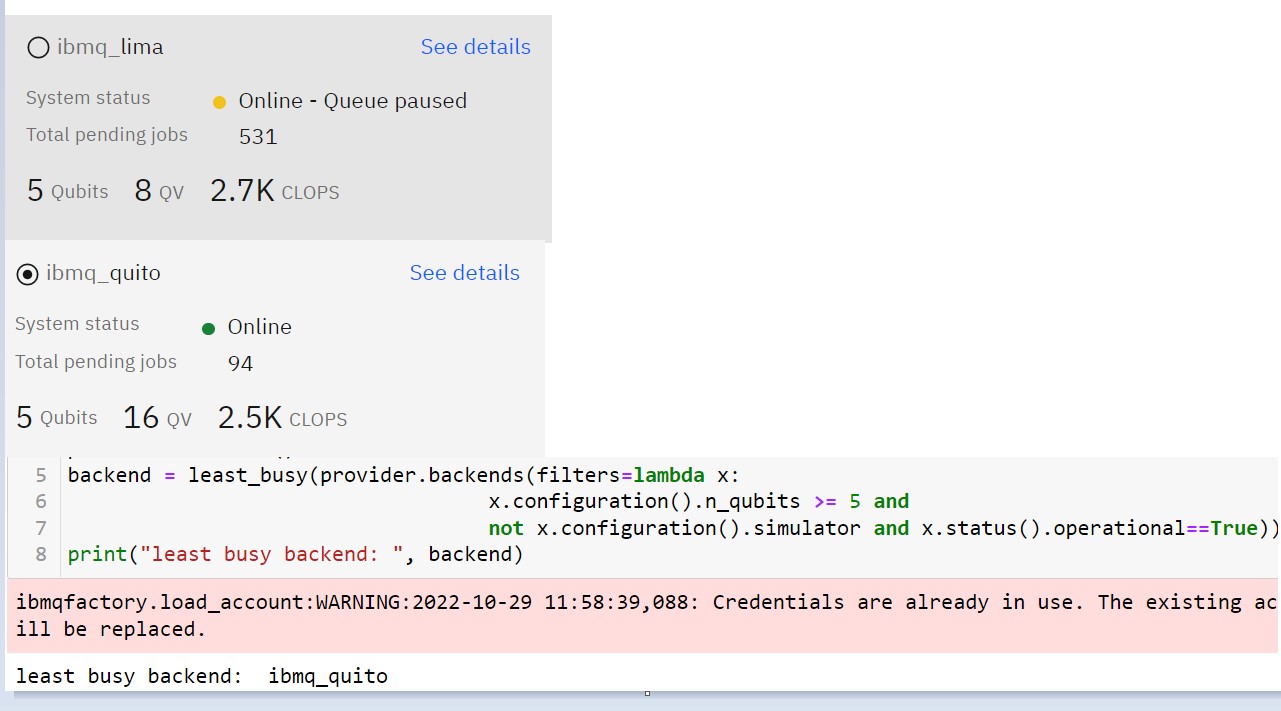Click the pending jobs value 531

click(x=258, y=137)
